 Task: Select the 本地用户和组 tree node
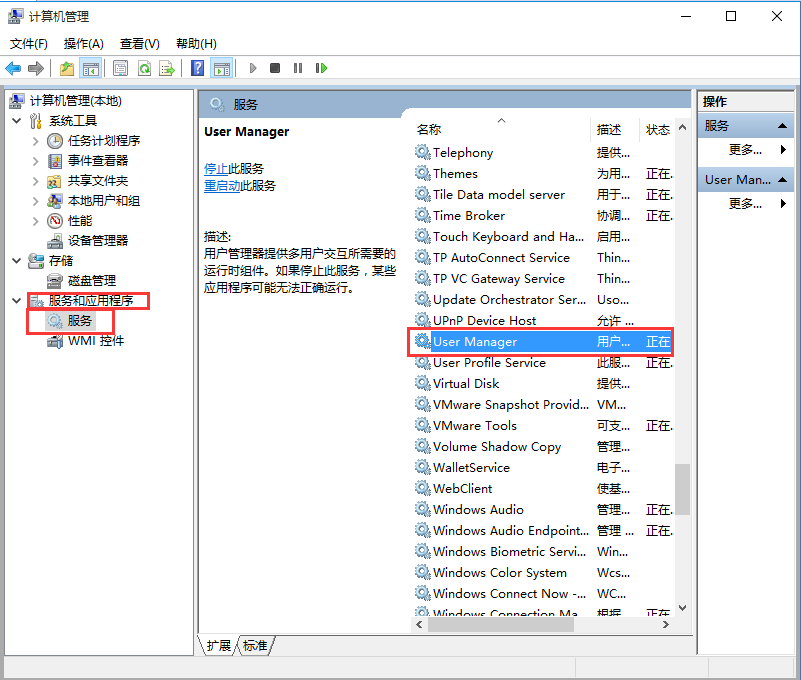(104, 200)
